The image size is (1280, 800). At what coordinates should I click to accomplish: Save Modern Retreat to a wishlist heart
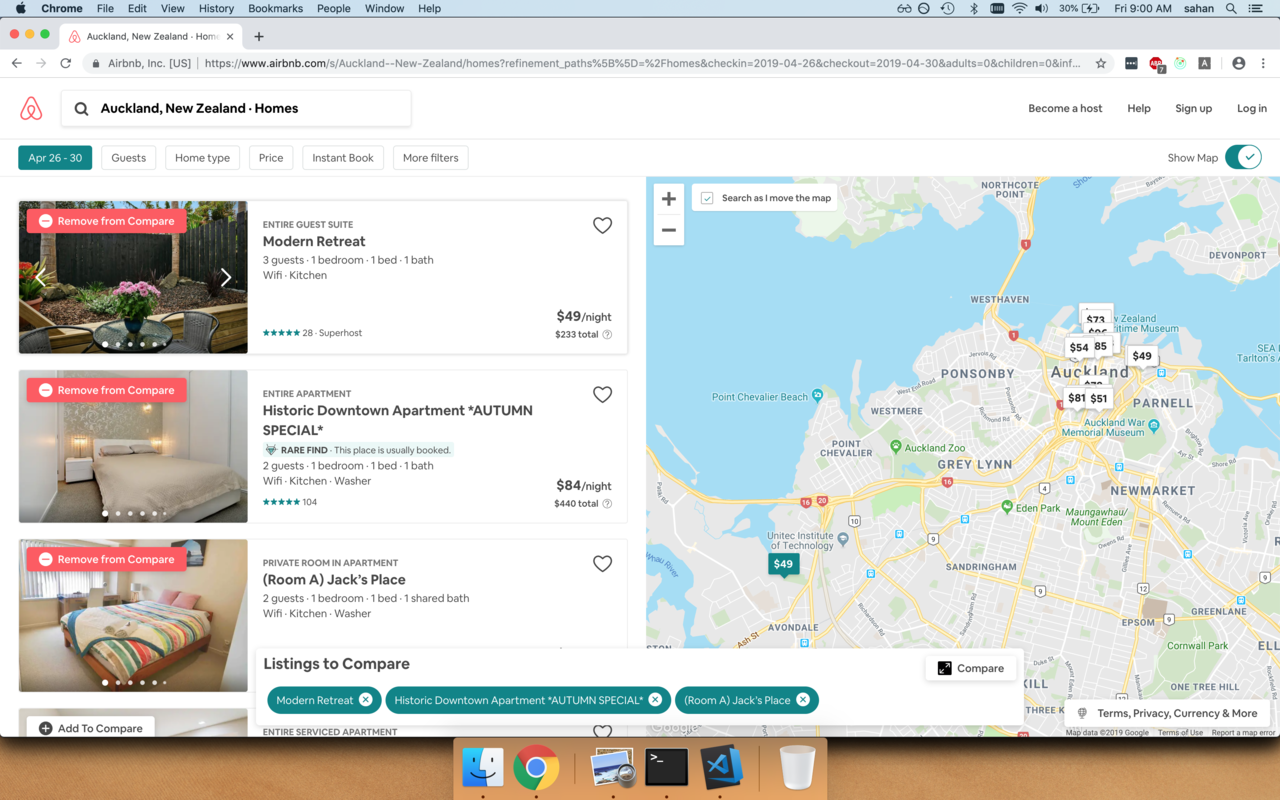602,225
